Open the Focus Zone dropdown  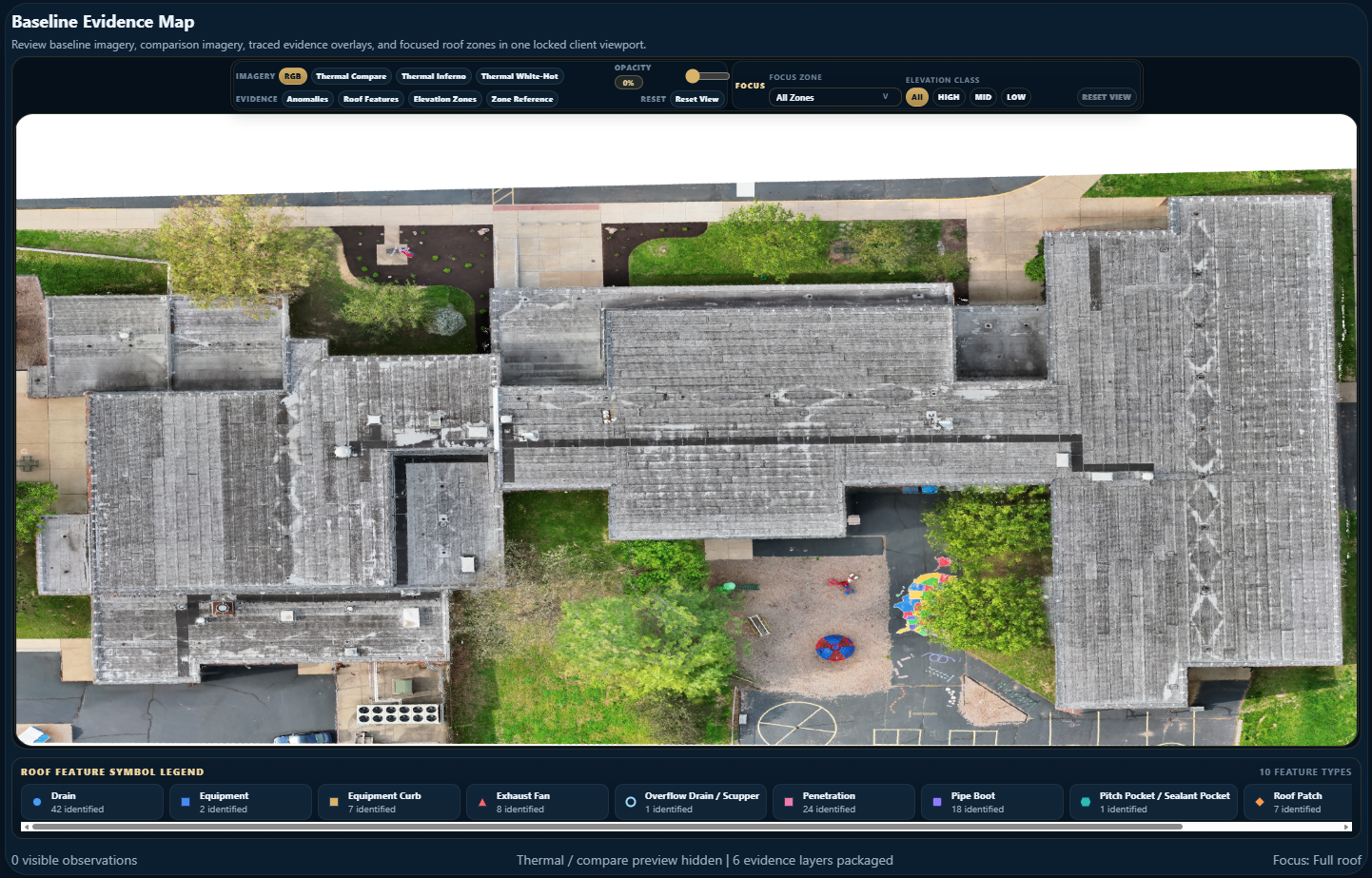(x=834, y=97)
